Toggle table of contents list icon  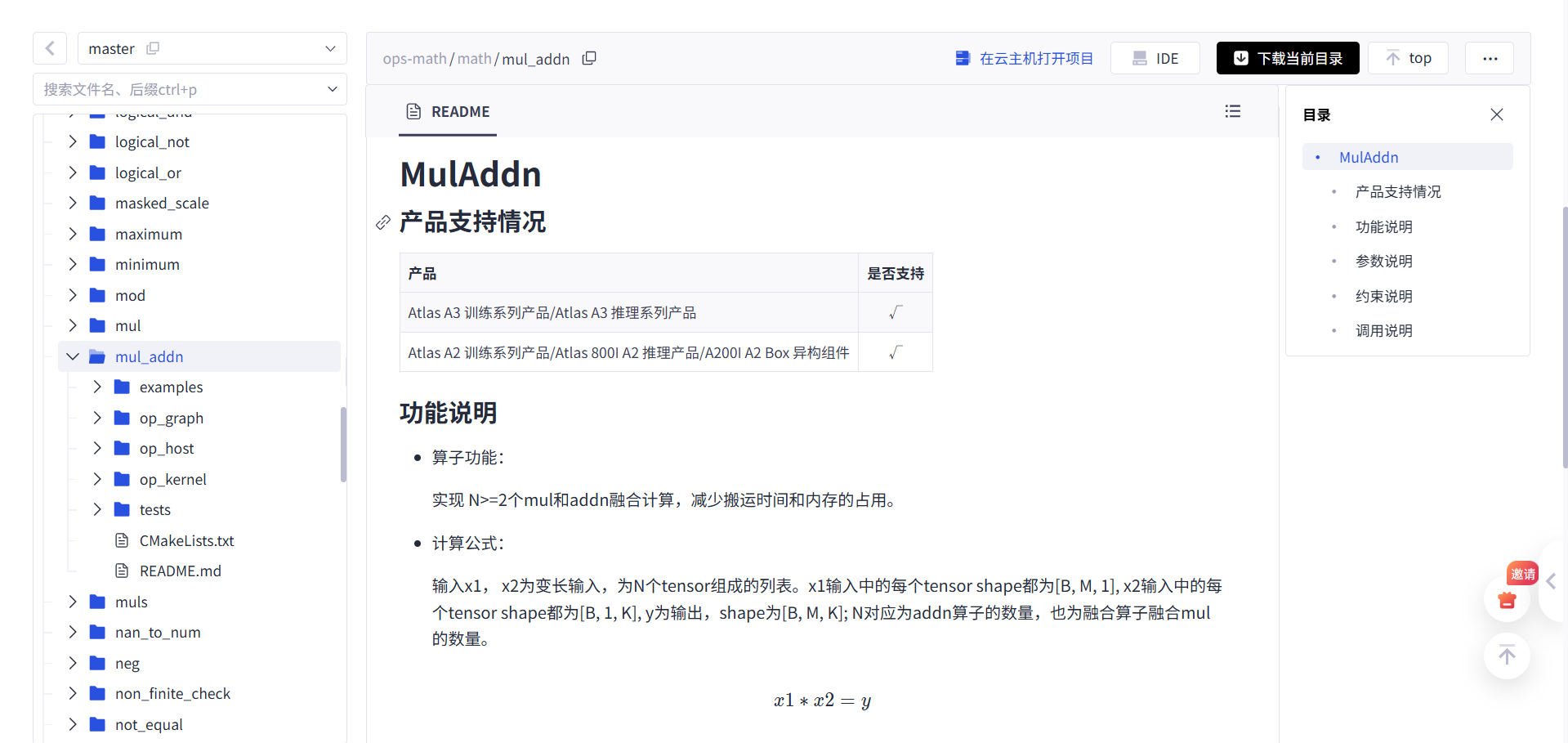pos(1233,111)
